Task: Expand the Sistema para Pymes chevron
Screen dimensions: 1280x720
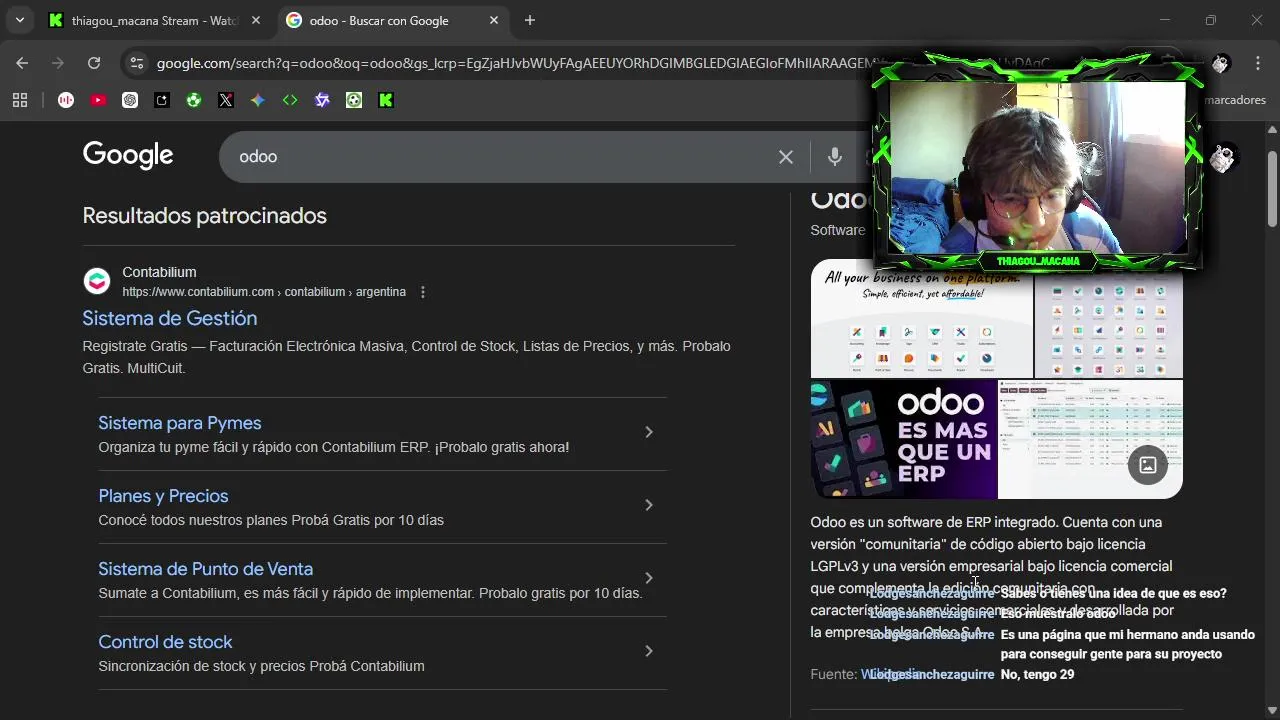Action: [649, 432]
